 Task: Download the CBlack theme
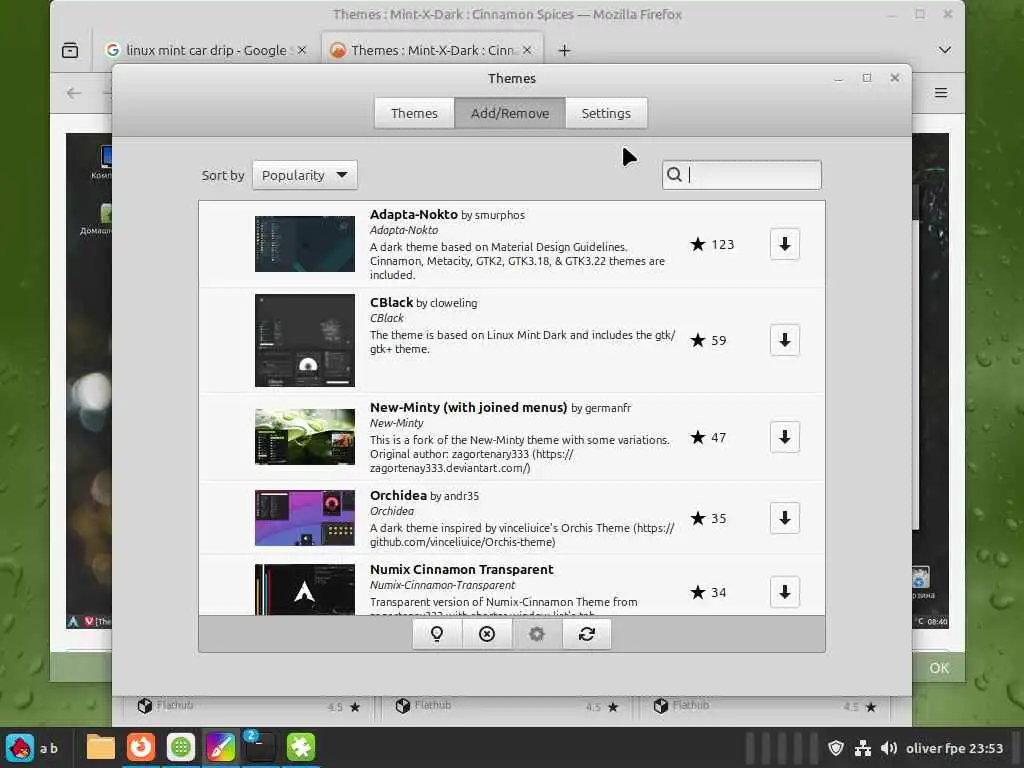[x=784, y=340]
